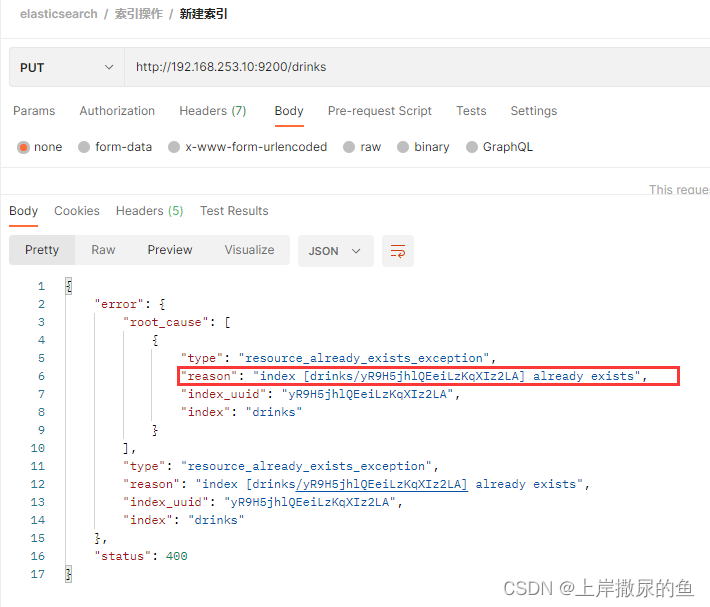The image size is (710, 607).
Task: Click the 新建索引 request name
Action: click(203, 14)
